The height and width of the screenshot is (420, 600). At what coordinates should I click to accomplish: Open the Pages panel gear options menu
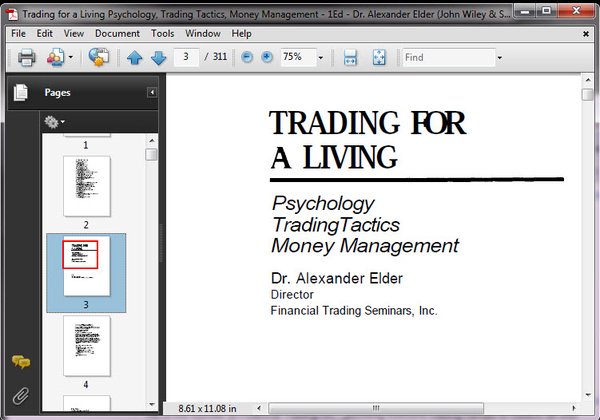pos(54,122)
